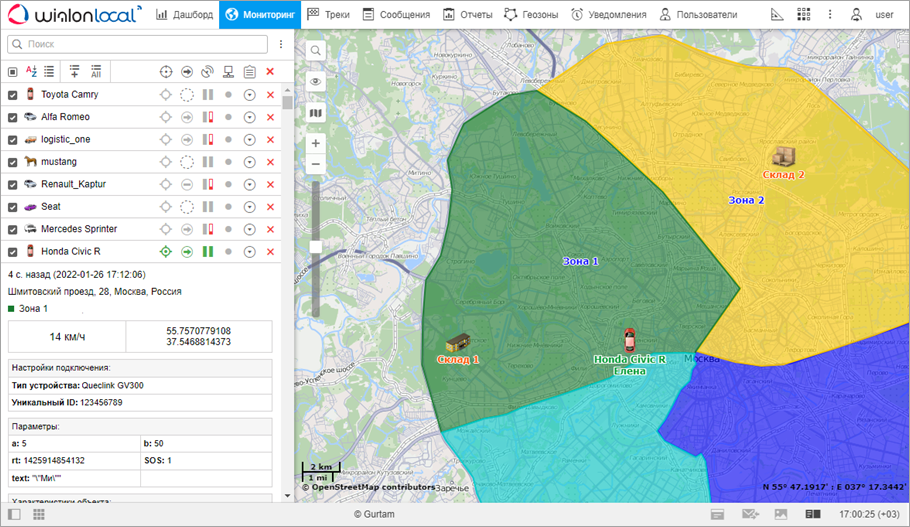The image size is (910, 527).
Task: Uncheck the Toyota Camry checkbox
Action: tap(13, 95)
